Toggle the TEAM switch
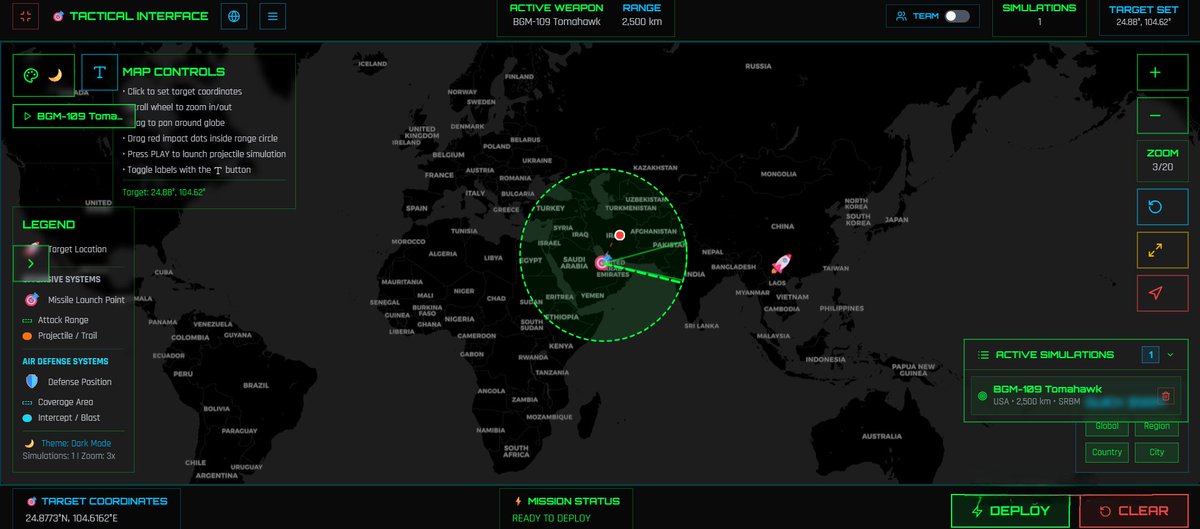The image size is (1200, 529). click(x=957, y=16)
